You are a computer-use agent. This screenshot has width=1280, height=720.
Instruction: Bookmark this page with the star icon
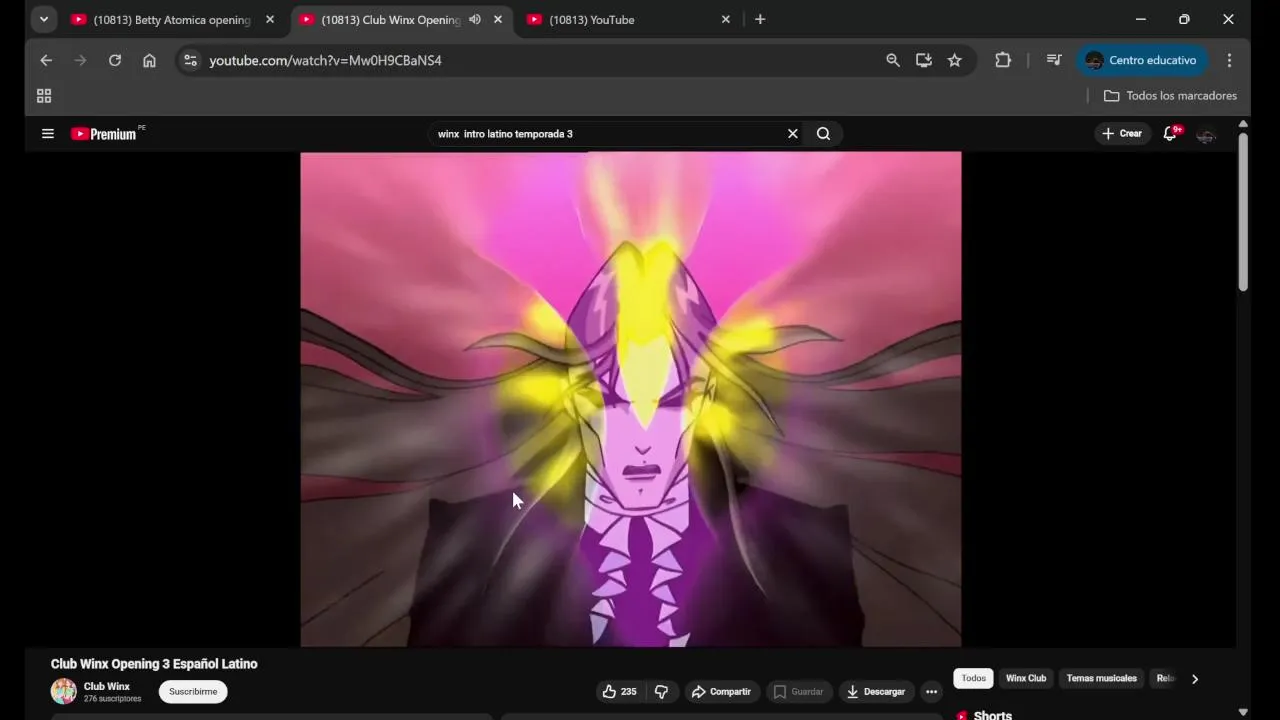[955, 60]
